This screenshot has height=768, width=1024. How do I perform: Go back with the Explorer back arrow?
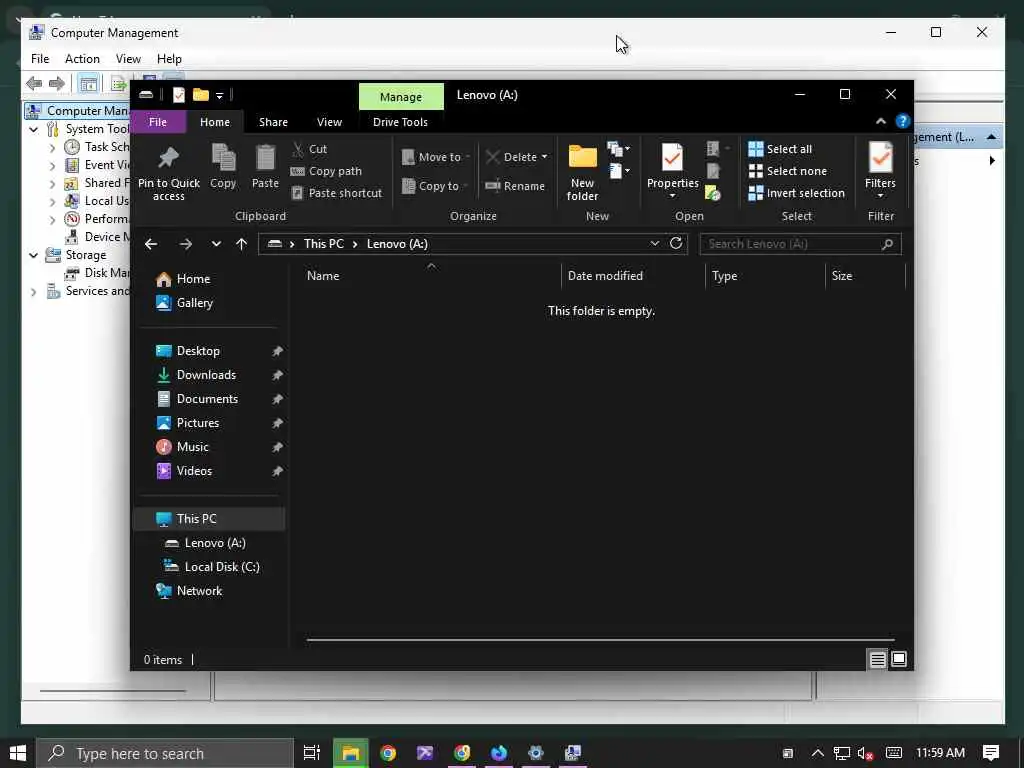pyautogui.click(x=151, y=244)
